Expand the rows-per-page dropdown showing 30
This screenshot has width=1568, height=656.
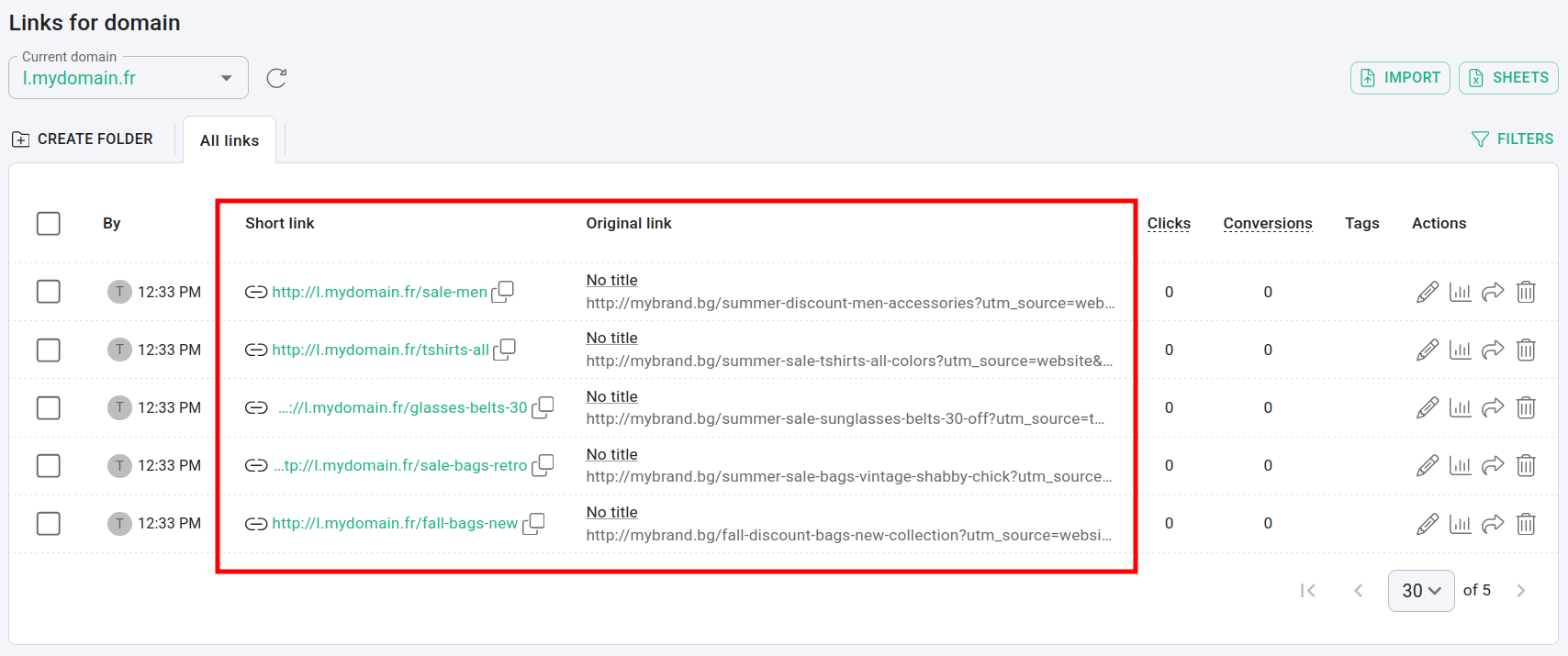[1420, 591]
